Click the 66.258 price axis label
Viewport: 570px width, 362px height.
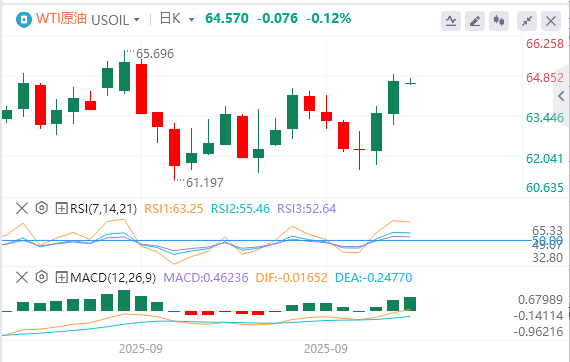pos(545,44)
